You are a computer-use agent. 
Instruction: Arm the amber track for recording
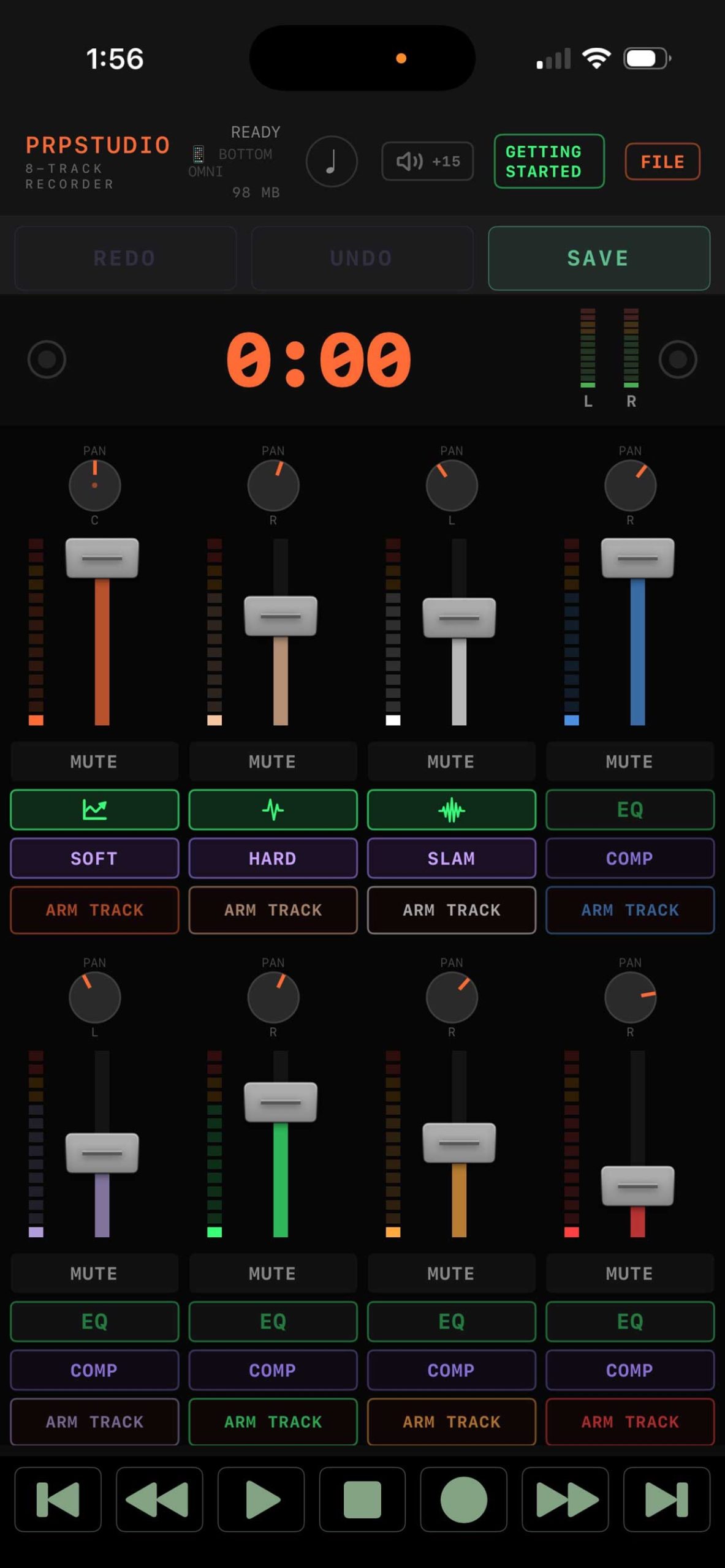pyautogui.click(x=451, y=1422)
